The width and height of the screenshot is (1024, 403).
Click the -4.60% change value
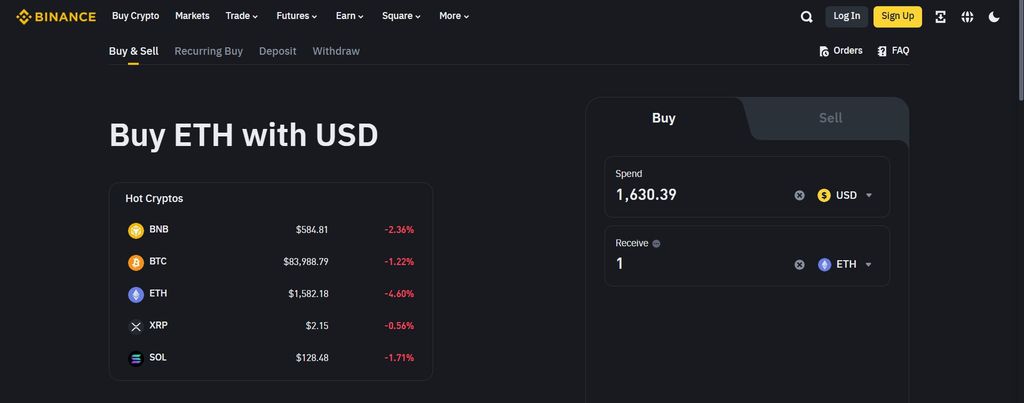(399, 294)
